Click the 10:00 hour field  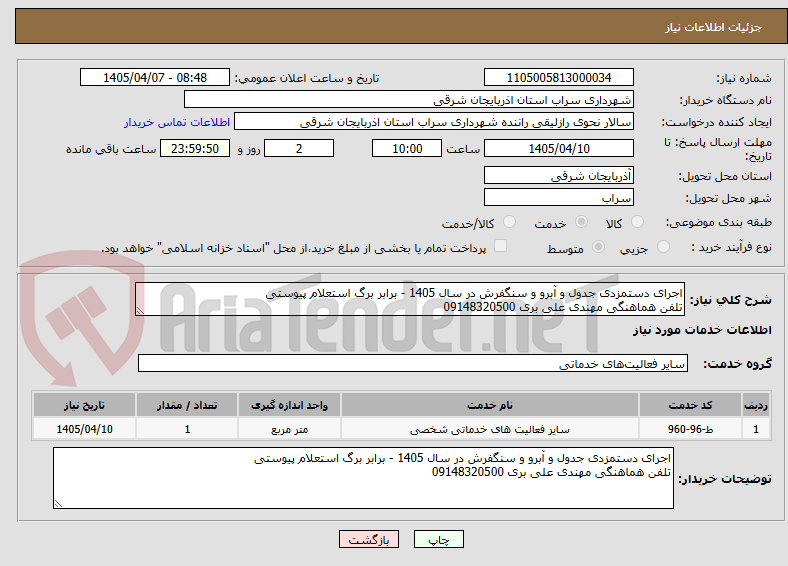(x=407, y=148)
